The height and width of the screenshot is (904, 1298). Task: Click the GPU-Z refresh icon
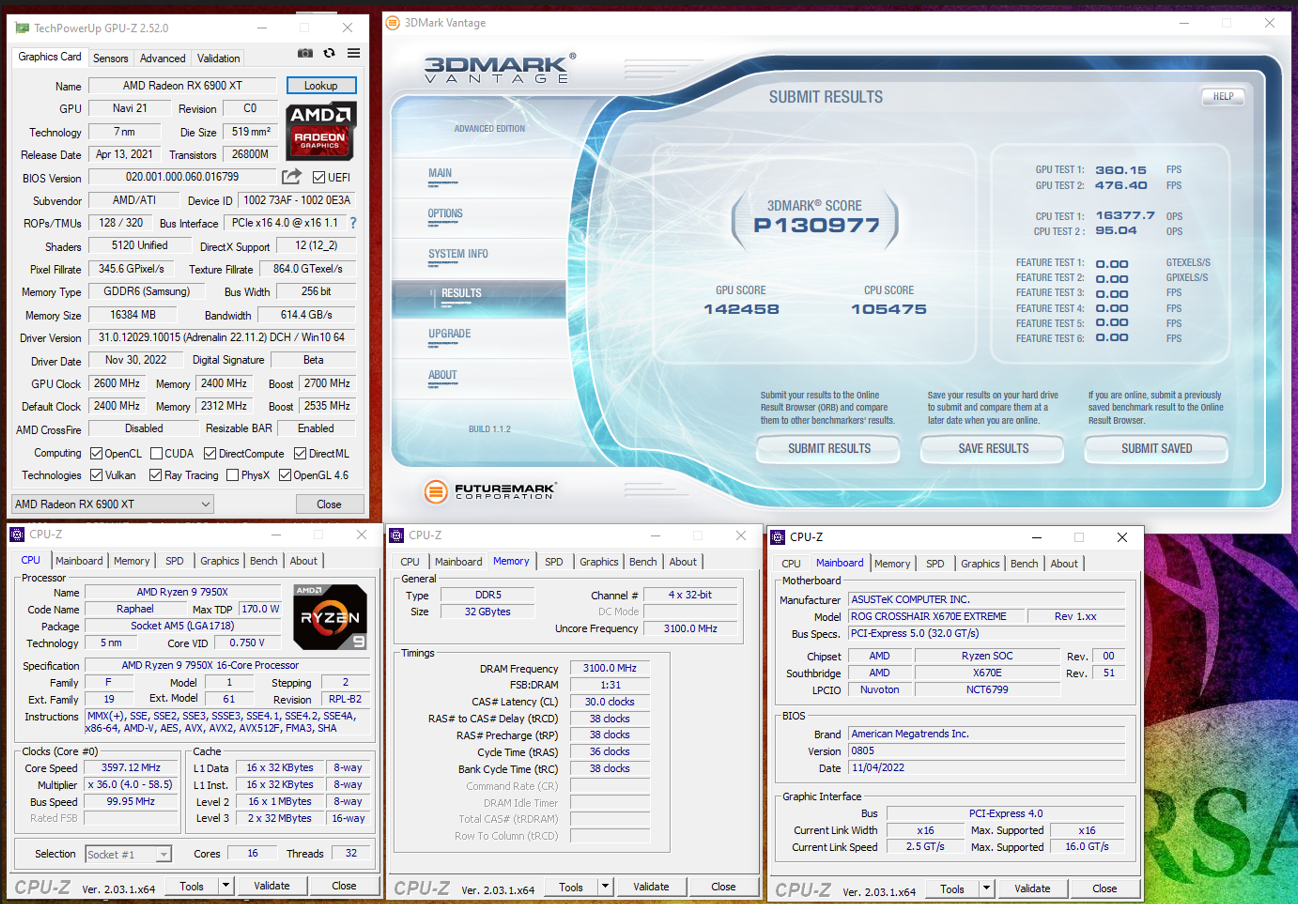(329, 53)
